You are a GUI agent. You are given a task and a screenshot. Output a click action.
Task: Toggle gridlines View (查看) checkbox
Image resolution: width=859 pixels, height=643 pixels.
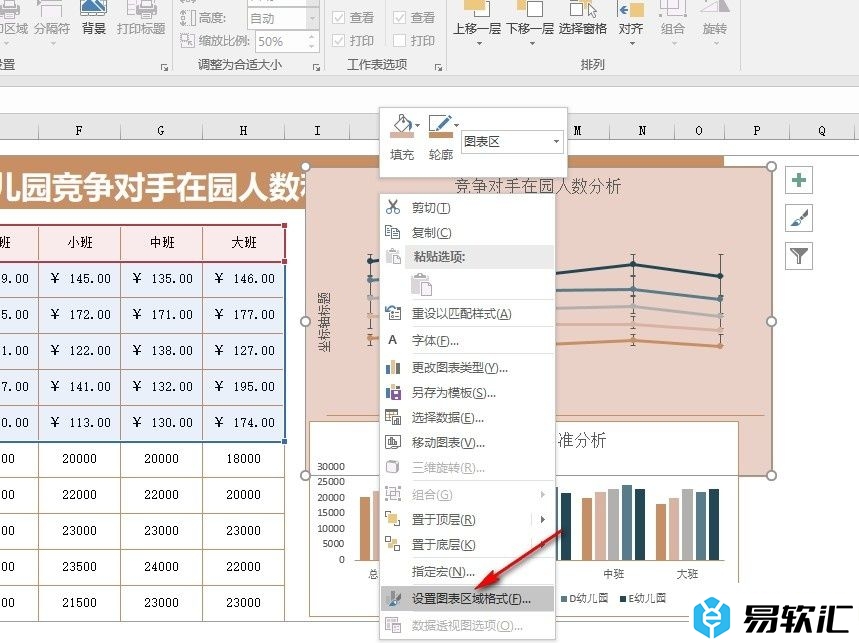click(339, 18)
